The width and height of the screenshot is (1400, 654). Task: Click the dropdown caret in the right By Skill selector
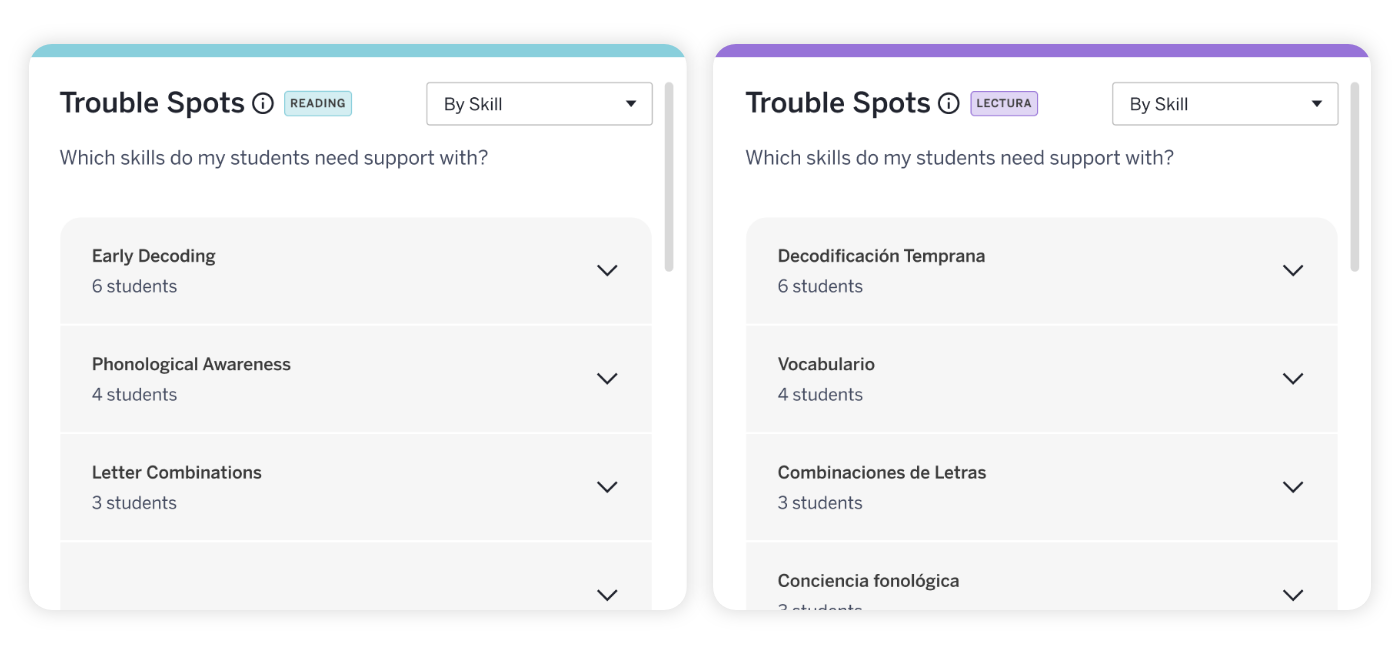[x=1317, y=103]
